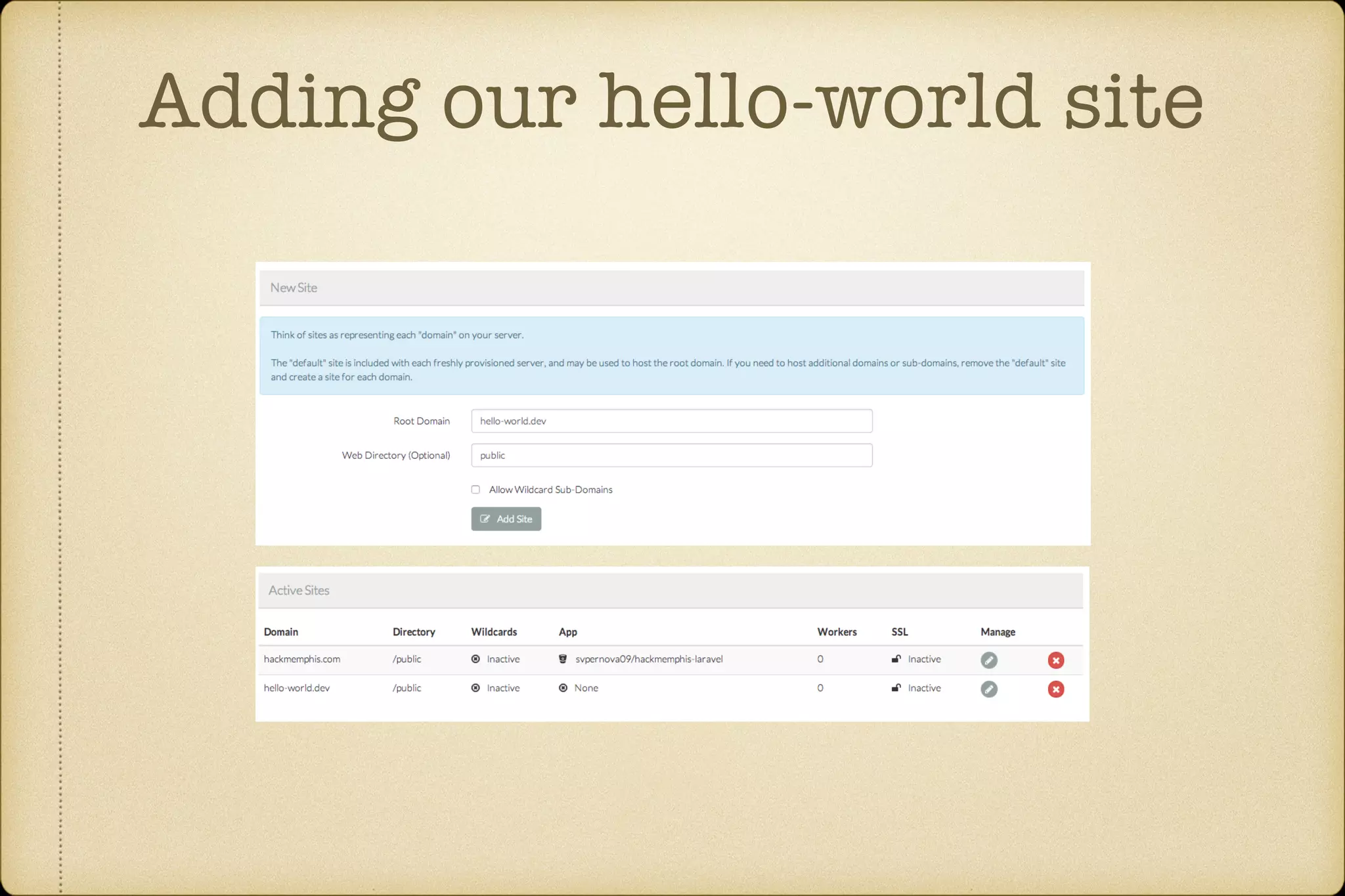Delete the hello-world.dev site with the red X
Image resolution: width=1345 pixels, height=896 pixels.
click(x=1055, y=689)
